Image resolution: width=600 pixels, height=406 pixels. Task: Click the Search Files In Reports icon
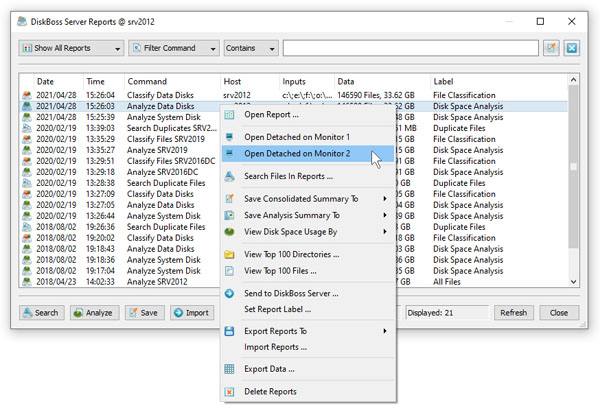(x=229, y=176)
